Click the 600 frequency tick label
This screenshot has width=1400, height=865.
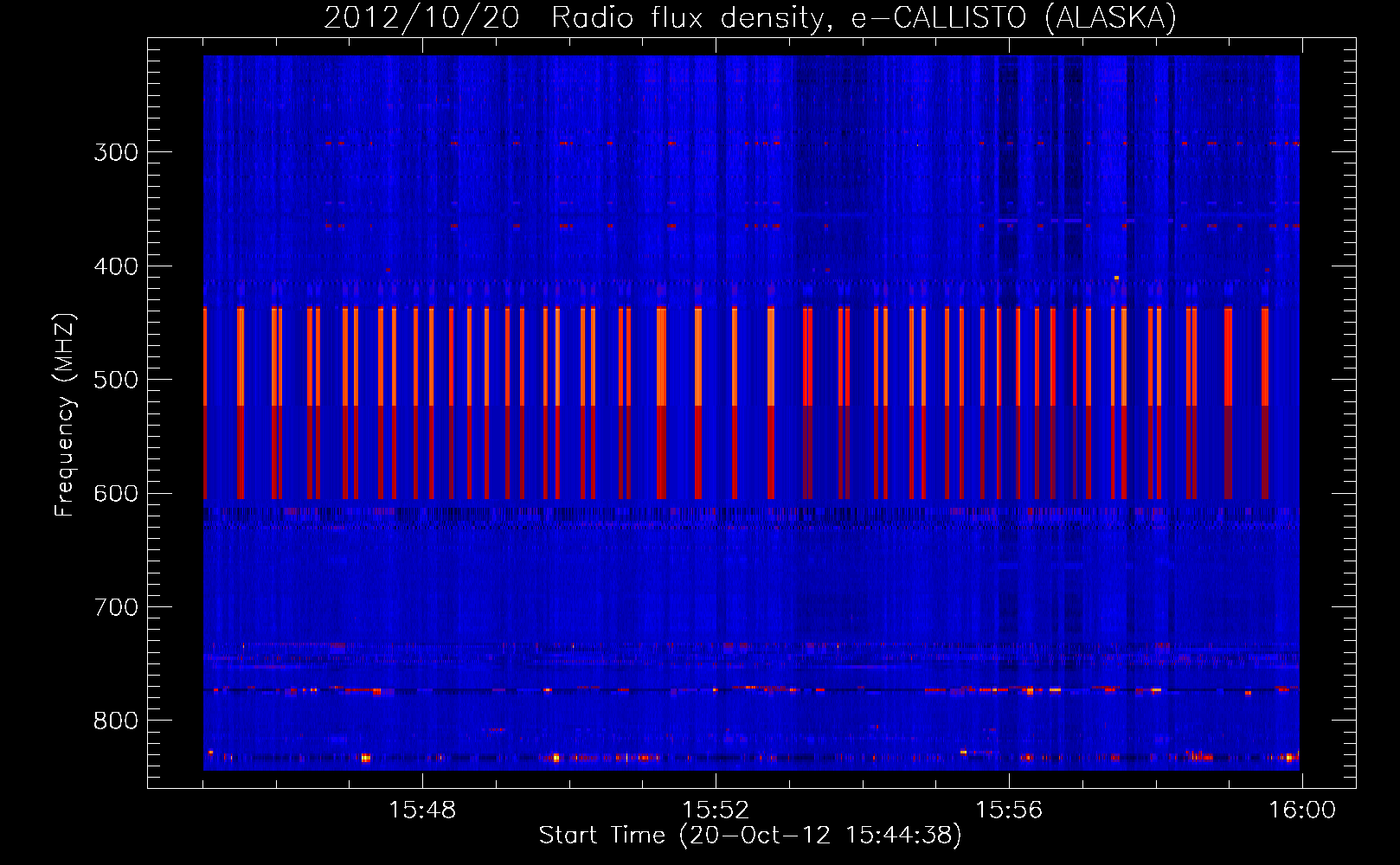point(116,494)
